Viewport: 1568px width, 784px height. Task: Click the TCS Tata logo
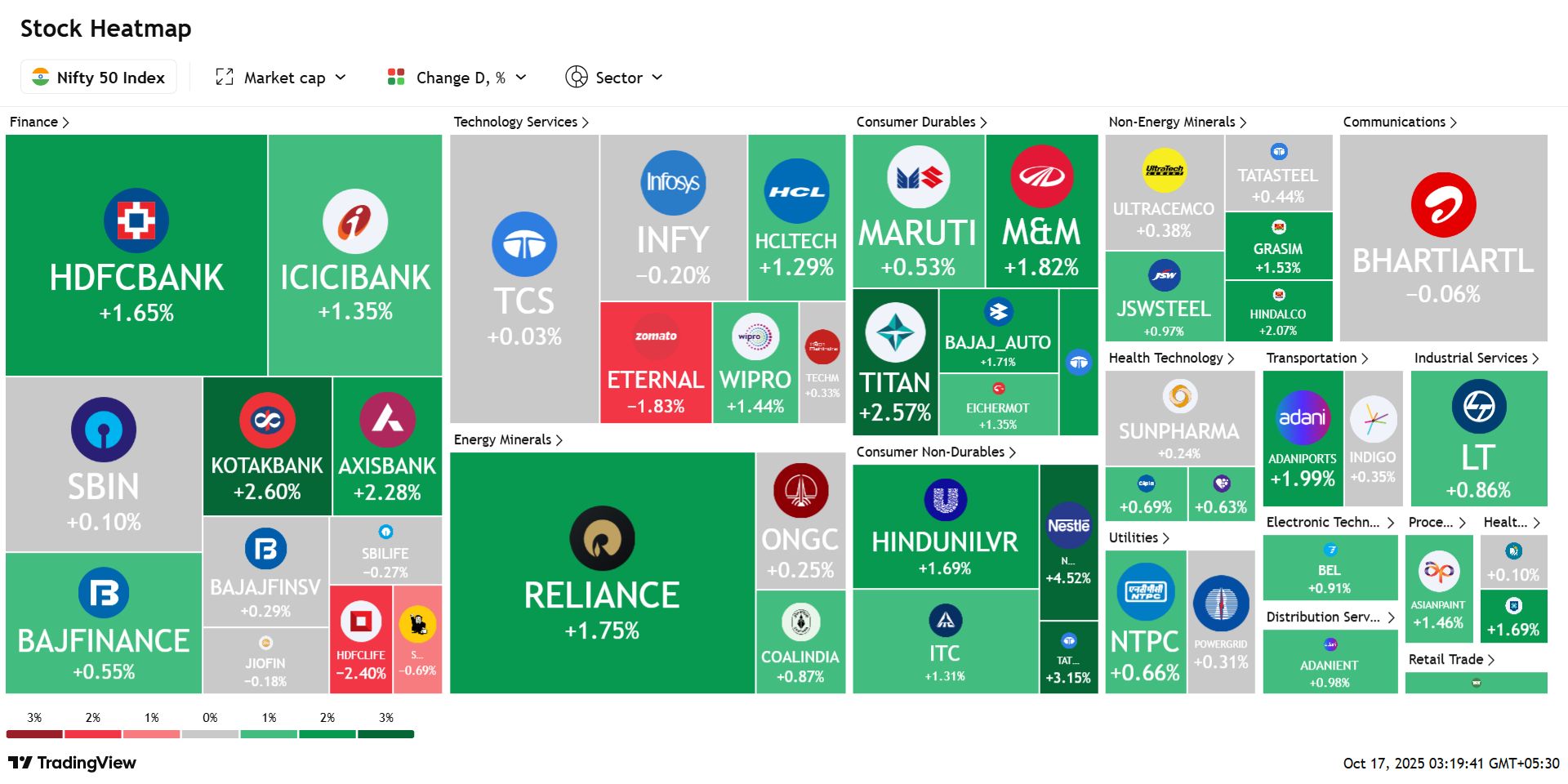coord(524,244)
